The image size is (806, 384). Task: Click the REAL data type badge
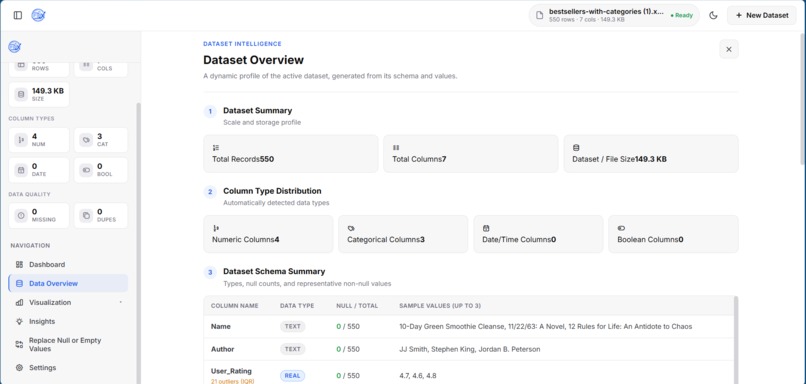coord(292,376)
